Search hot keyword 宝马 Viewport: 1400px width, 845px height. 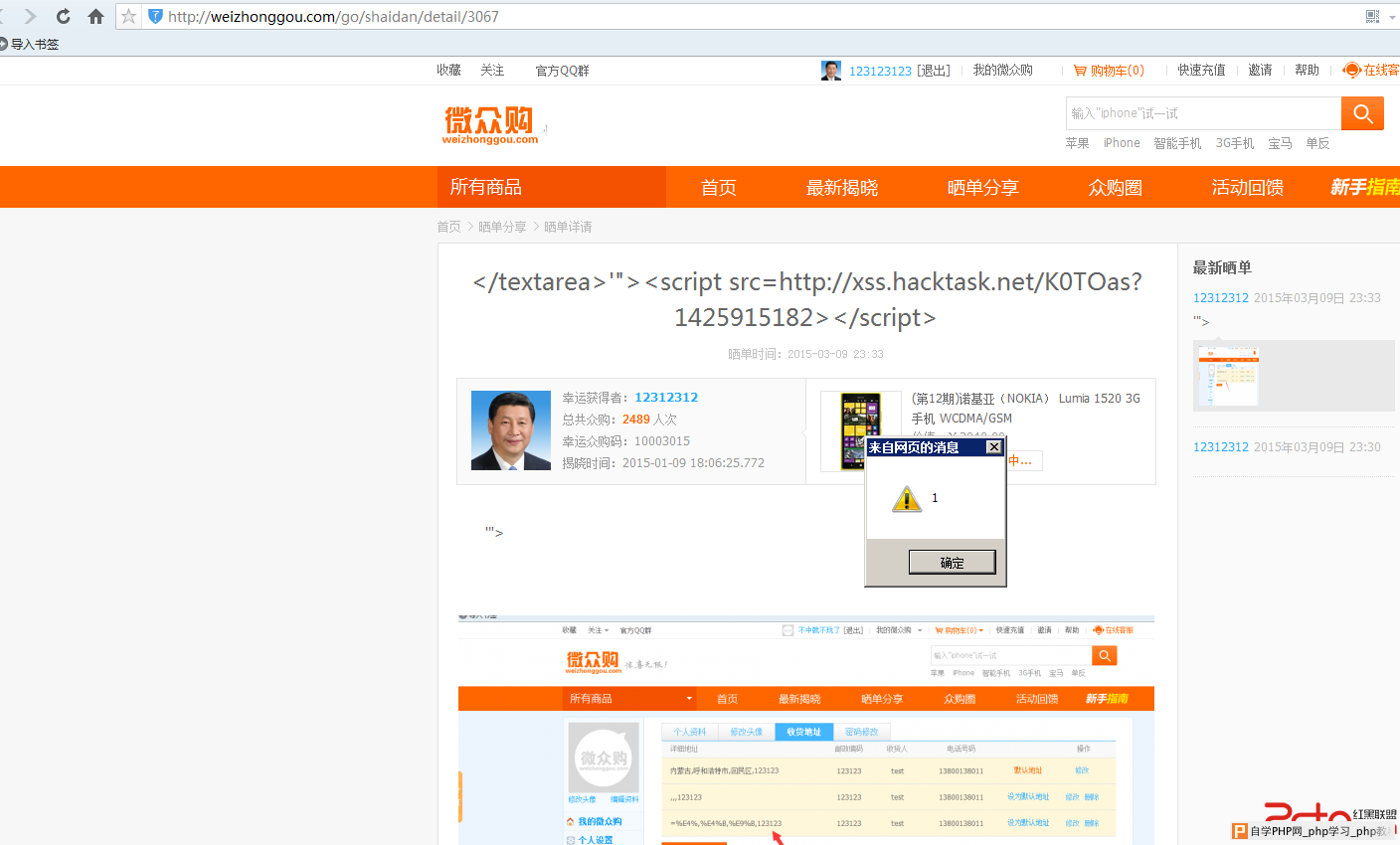pos(1280,143)
